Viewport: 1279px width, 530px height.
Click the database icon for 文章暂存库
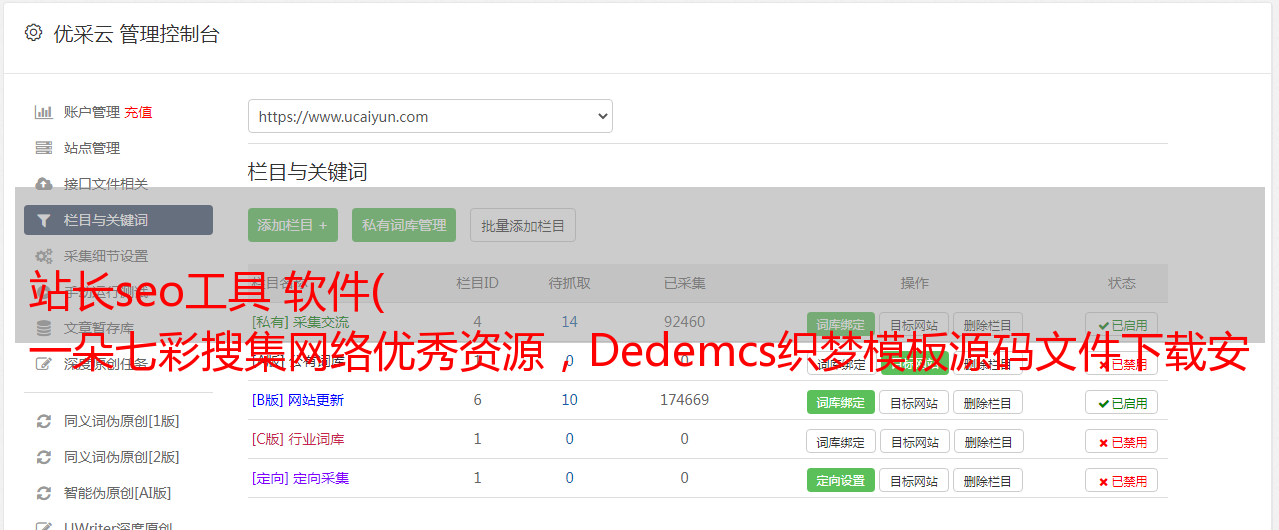point(43,327)
